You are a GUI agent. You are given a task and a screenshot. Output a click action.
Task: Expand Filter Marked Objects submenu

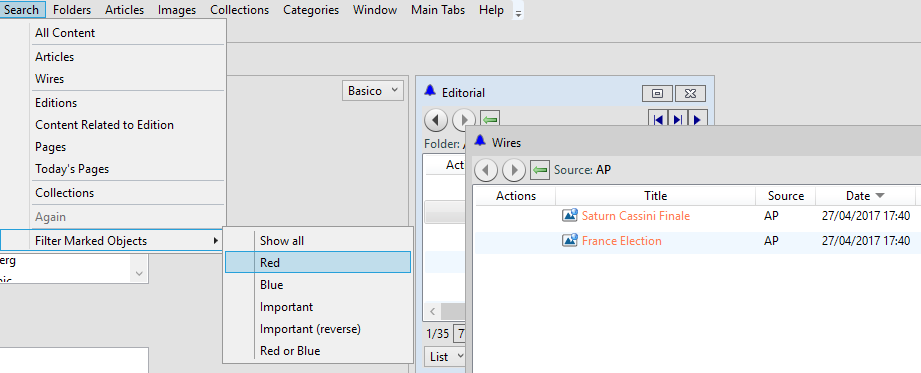pos(113,241)
